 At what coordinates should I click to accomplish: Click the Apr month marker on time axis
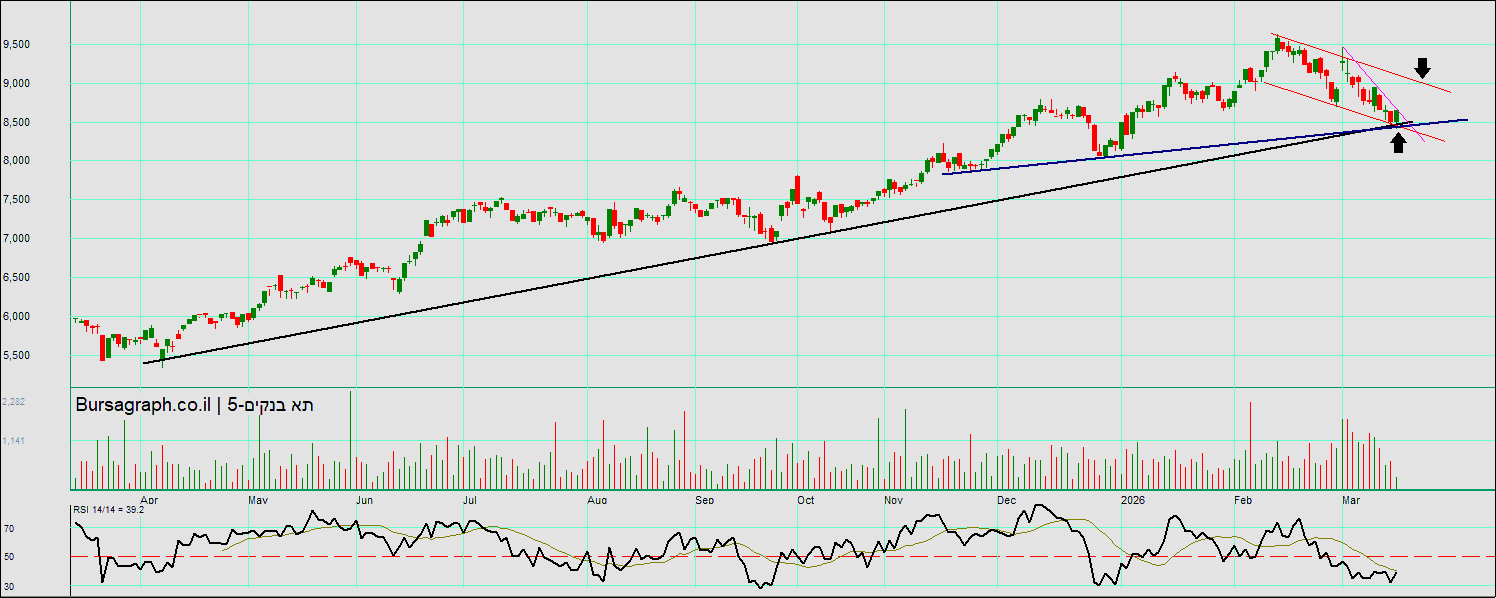click(x=149, y=499)
